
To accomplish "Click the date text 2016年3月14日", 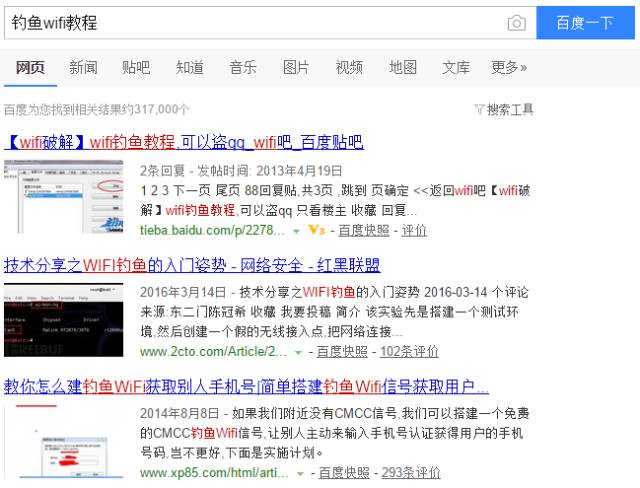I will point(183,292).
